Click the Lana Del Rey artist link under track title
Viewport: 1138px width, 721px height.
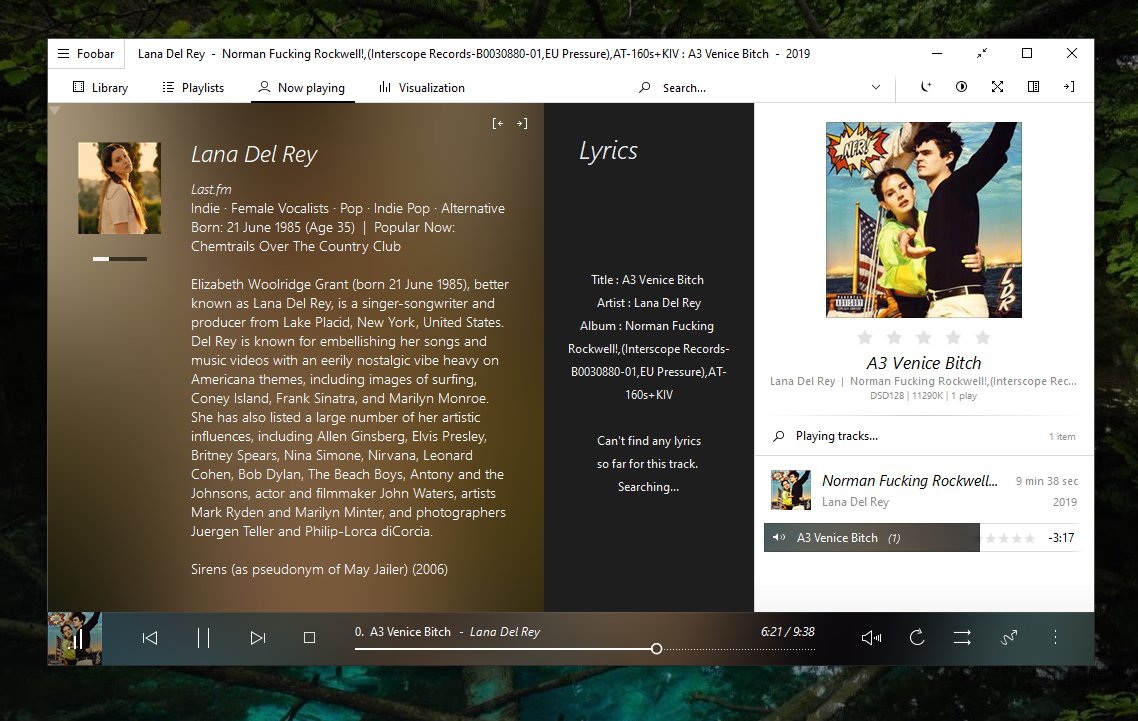coord(802,381)
